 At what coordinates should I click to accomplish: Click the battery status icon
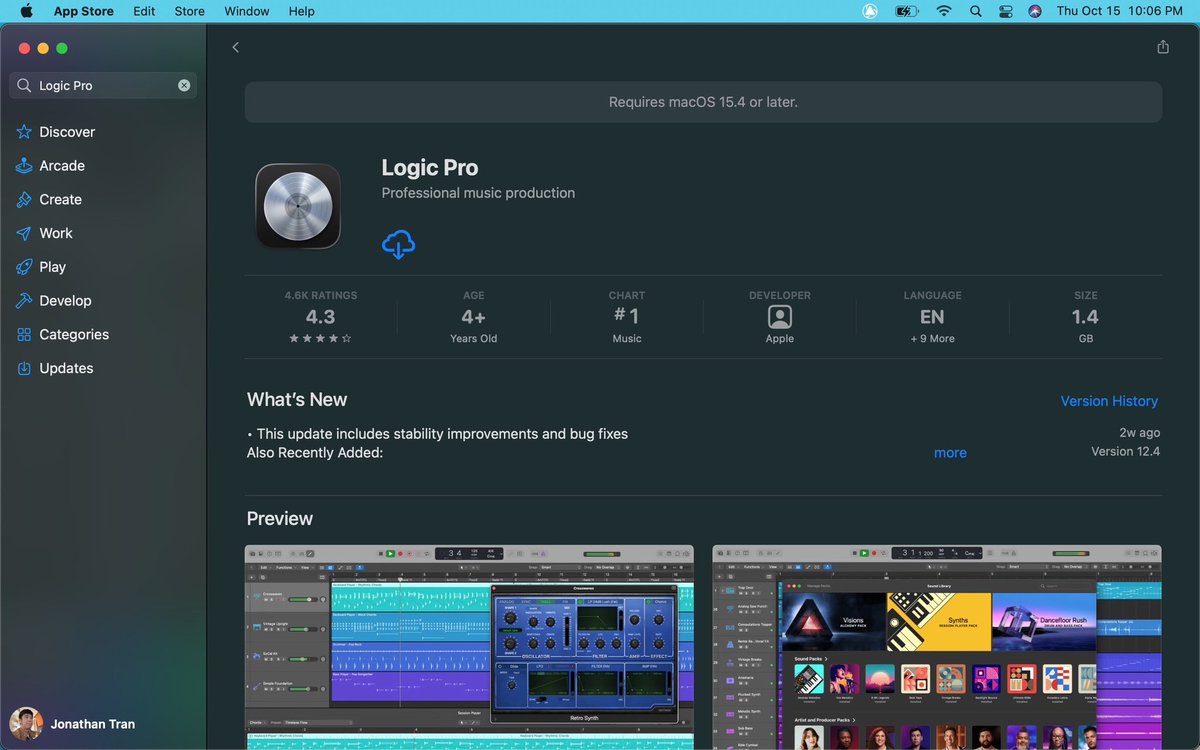coord(906,11)
